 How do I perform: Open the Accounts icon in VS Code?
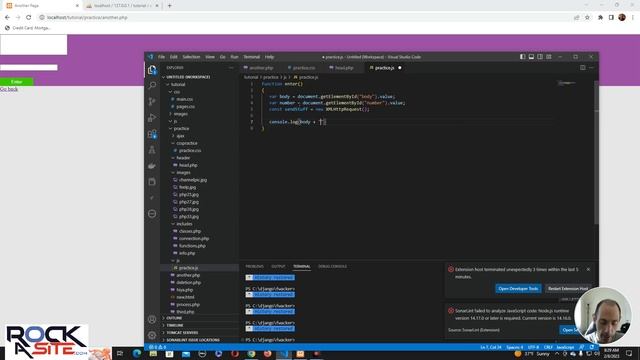pyautogui.click(x=152, y=319)
